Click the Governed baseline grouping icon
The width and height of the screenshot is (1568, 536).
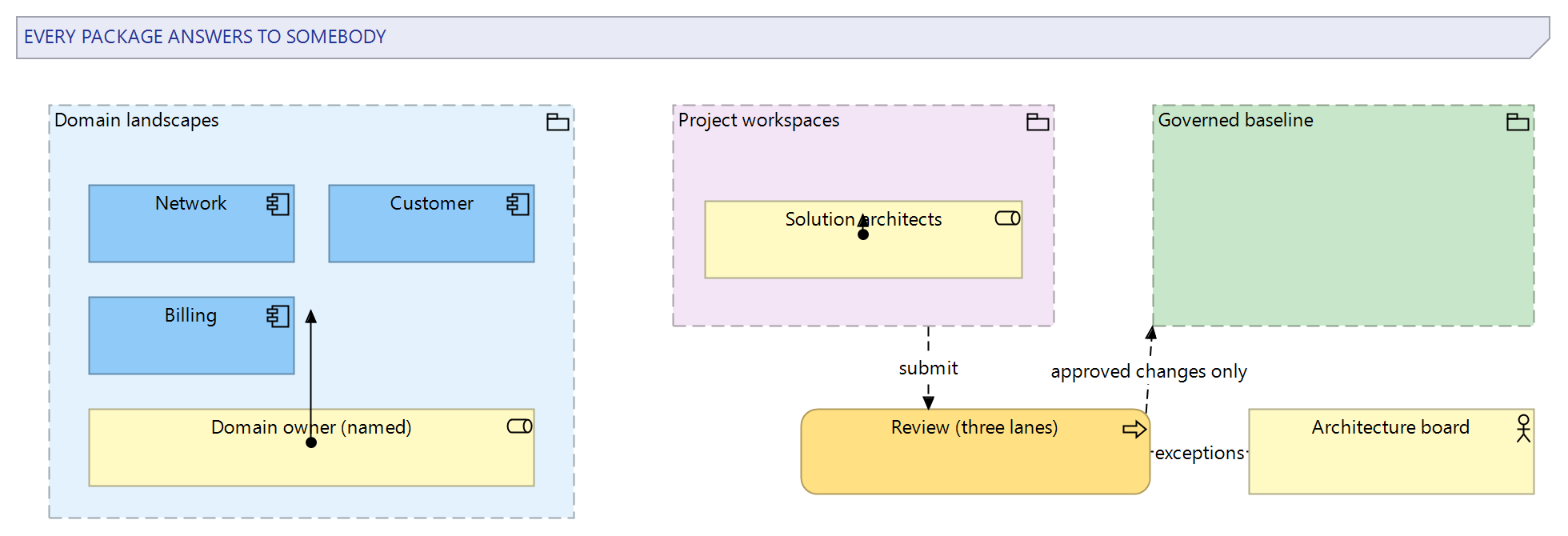click(1518, 122)
